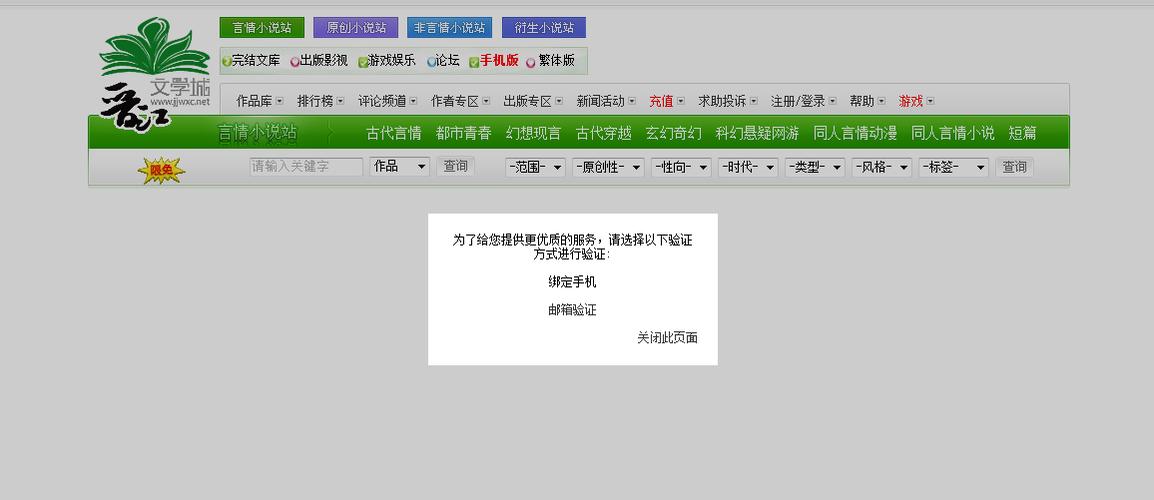Open the -标签- dropdown

953,168
